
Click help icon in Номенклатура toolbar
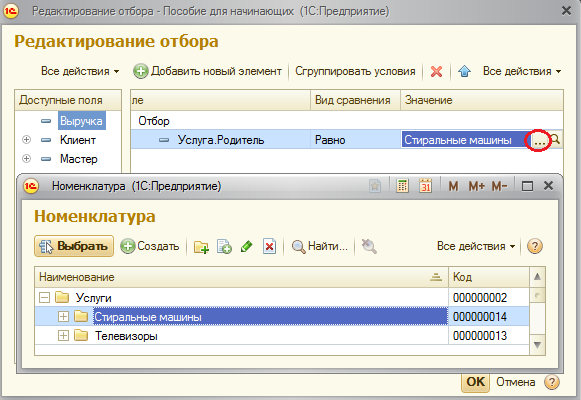(x=535, y=246)
